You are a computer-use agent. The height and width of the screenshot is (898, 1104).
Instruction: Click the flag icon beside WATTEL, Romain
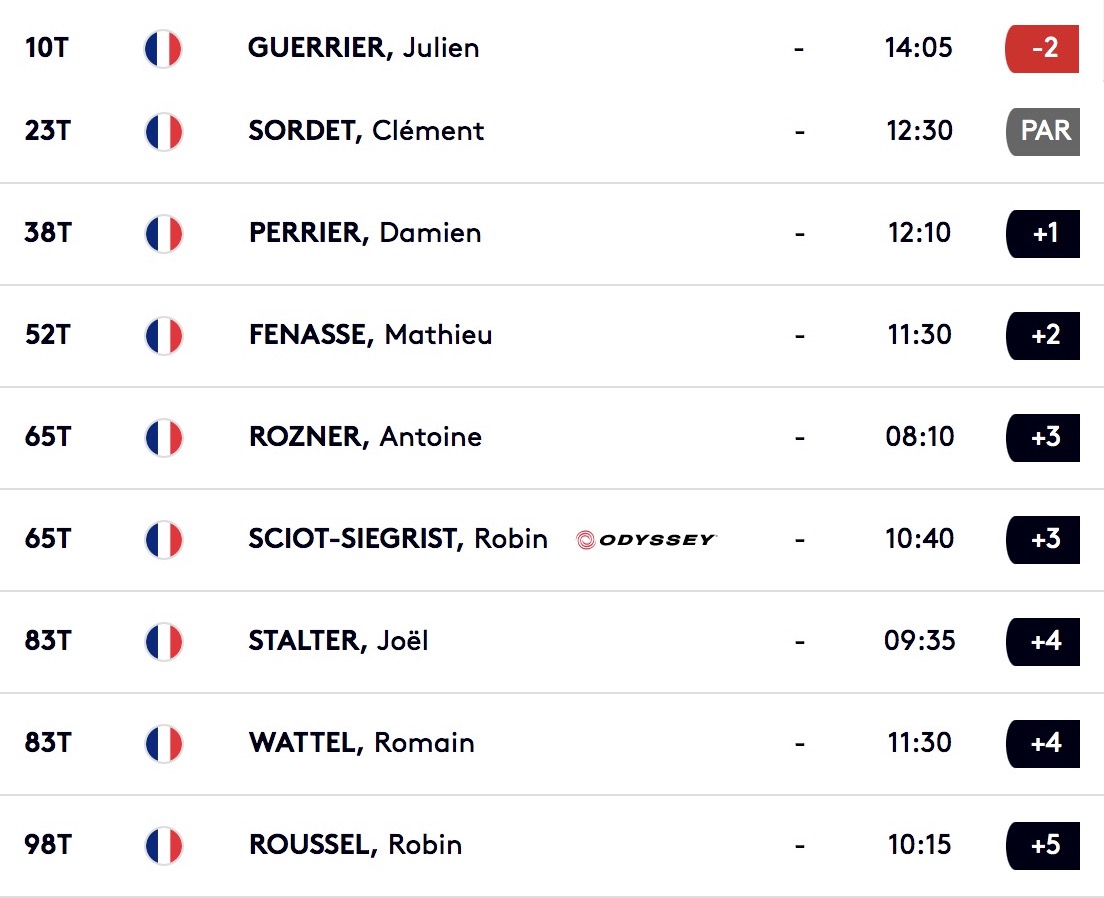[164, 744]
